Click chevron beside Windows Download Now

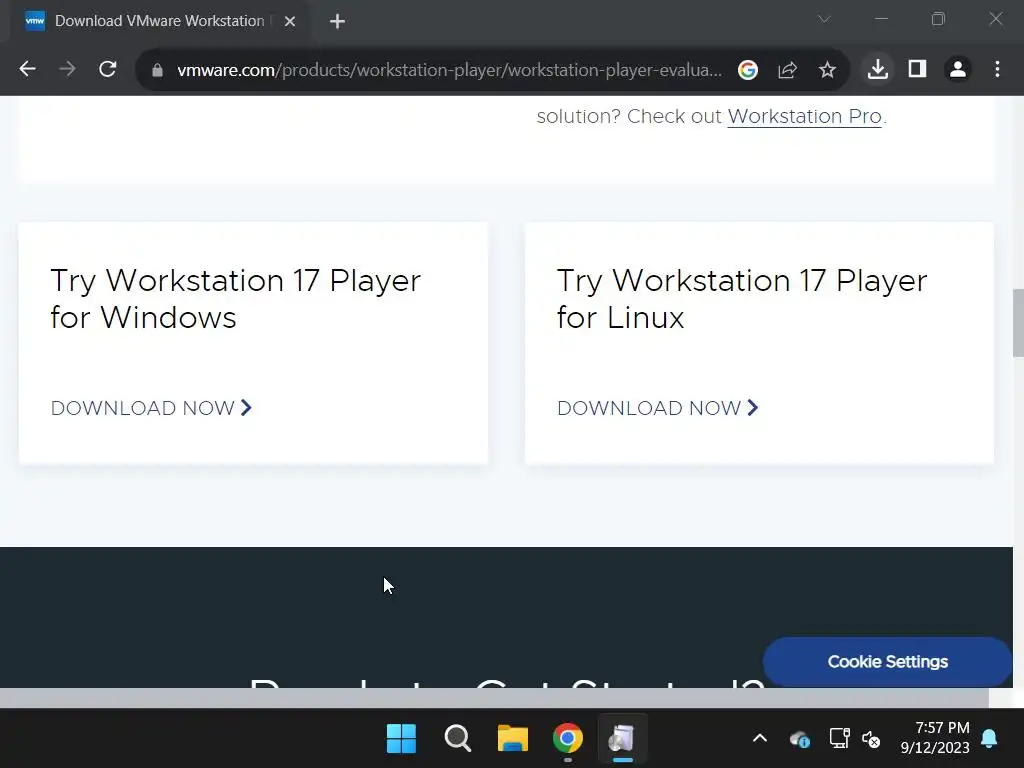pyautogui.click(x=246, y=408)
